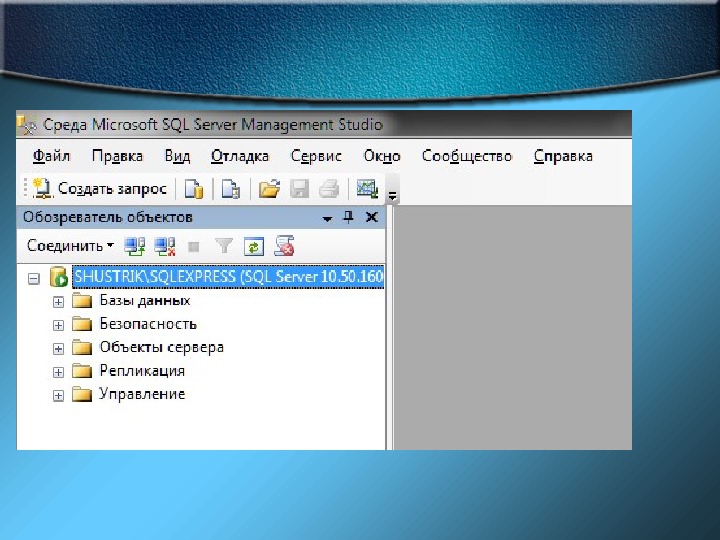Click the new Database Engine query icon
720x540 pixels.
coord(194,189)
